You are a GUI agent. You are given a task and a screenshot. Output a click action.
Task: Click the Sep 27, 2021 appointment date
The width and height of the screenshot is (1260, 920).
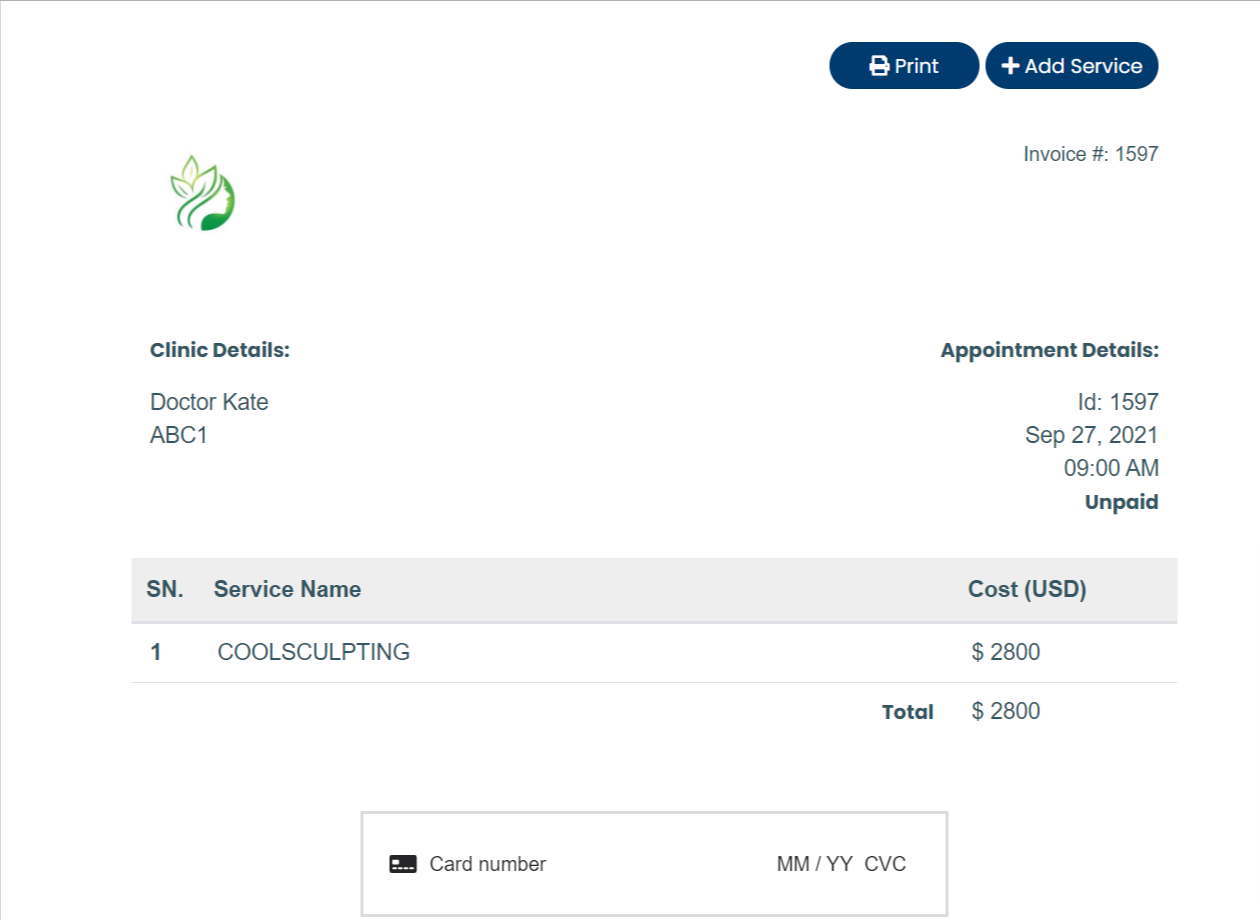point(1091,435)
